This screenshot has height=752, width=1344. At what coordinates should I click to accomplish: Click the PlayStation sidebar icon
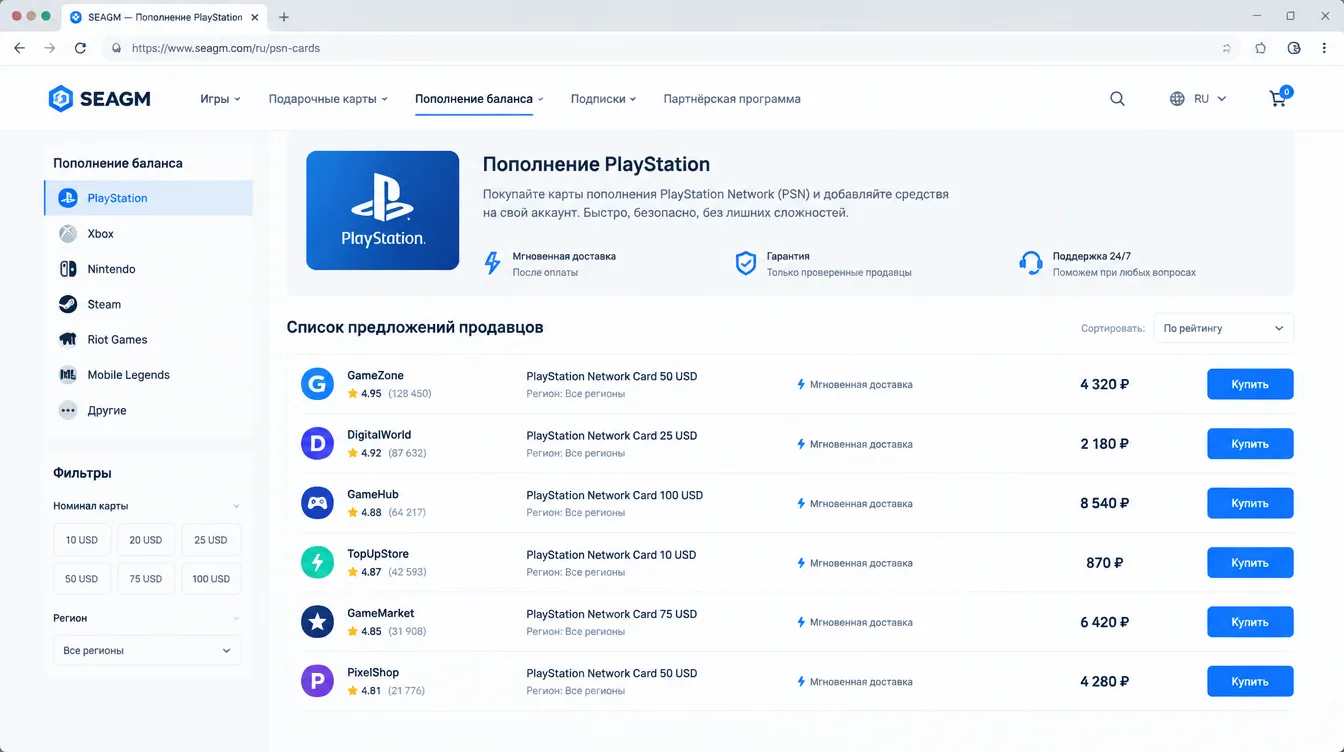tap(67, 198)
